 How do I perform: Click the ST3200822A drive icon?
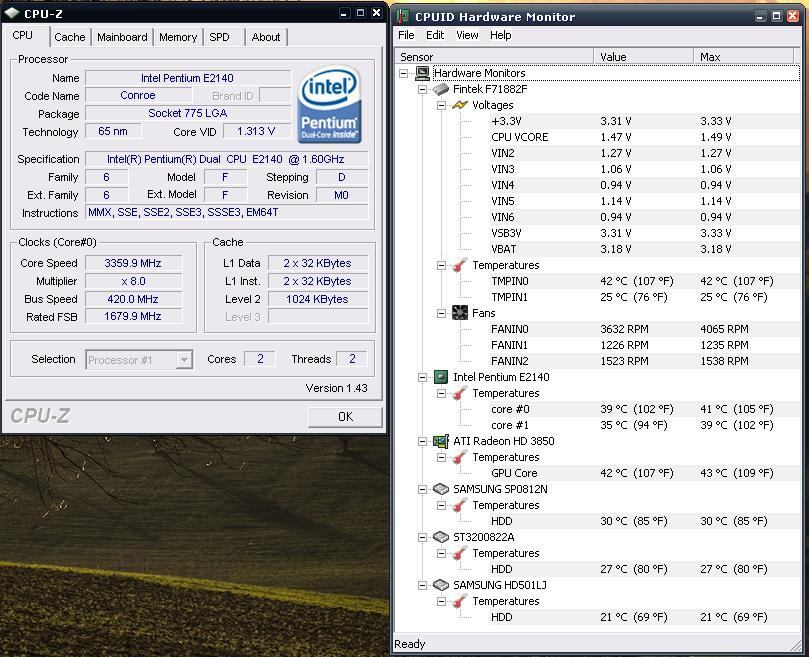coord(441,537)
